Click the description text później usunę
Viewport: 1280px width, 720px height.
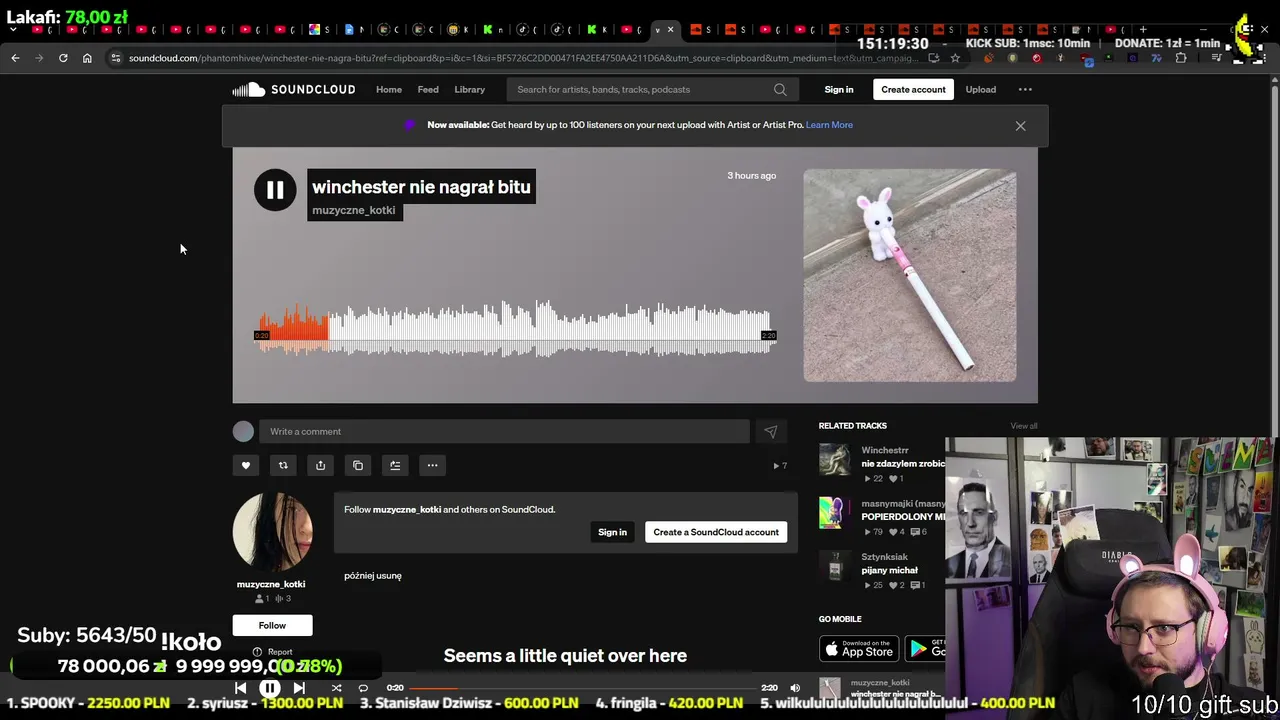373,576
